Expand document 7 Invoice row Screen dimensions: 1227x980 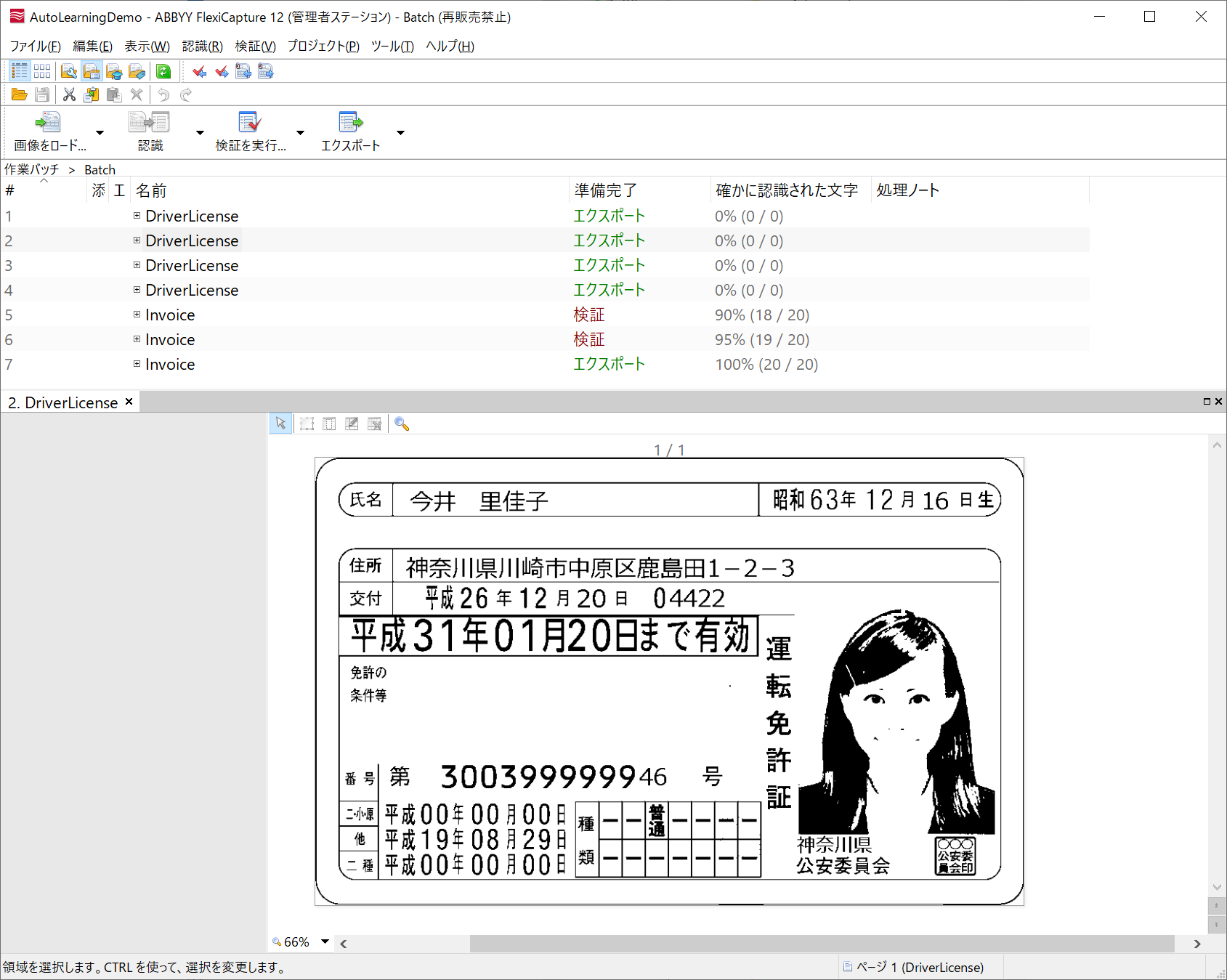pos(137,364)
